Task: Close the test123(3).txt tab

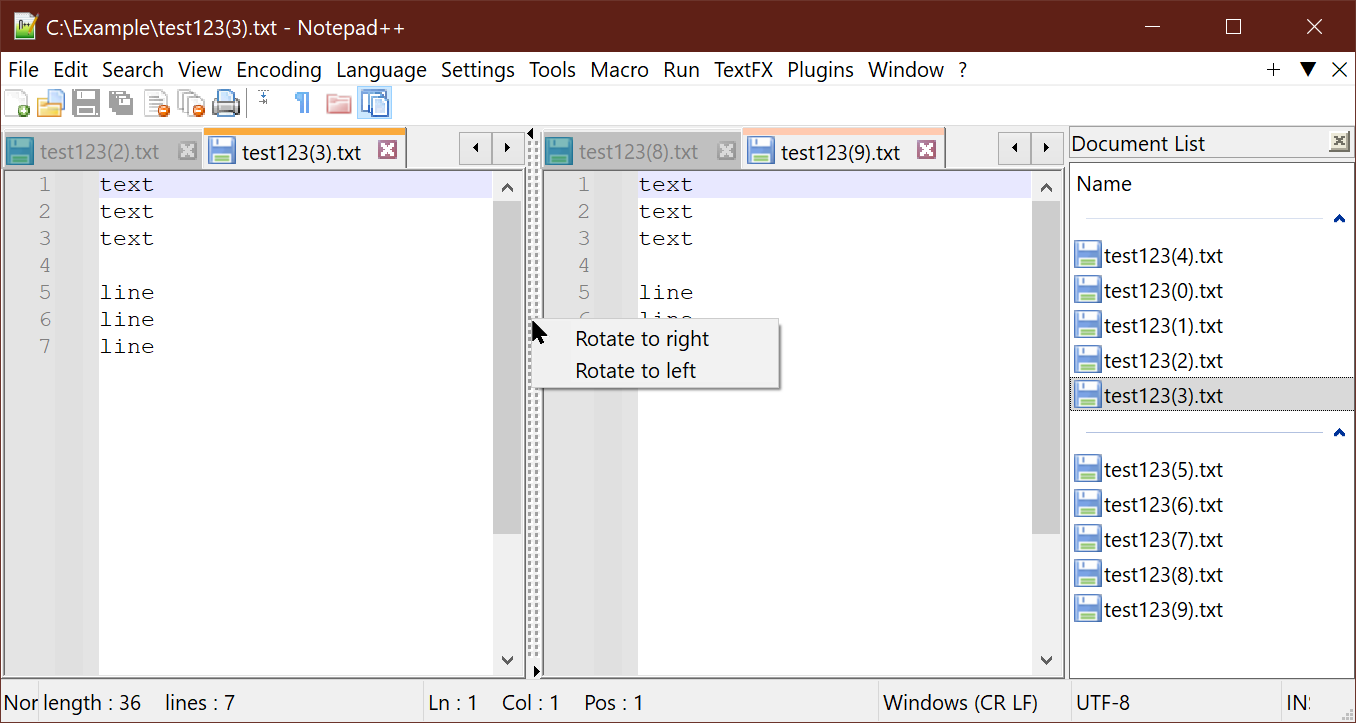Action: coord(387,151)
